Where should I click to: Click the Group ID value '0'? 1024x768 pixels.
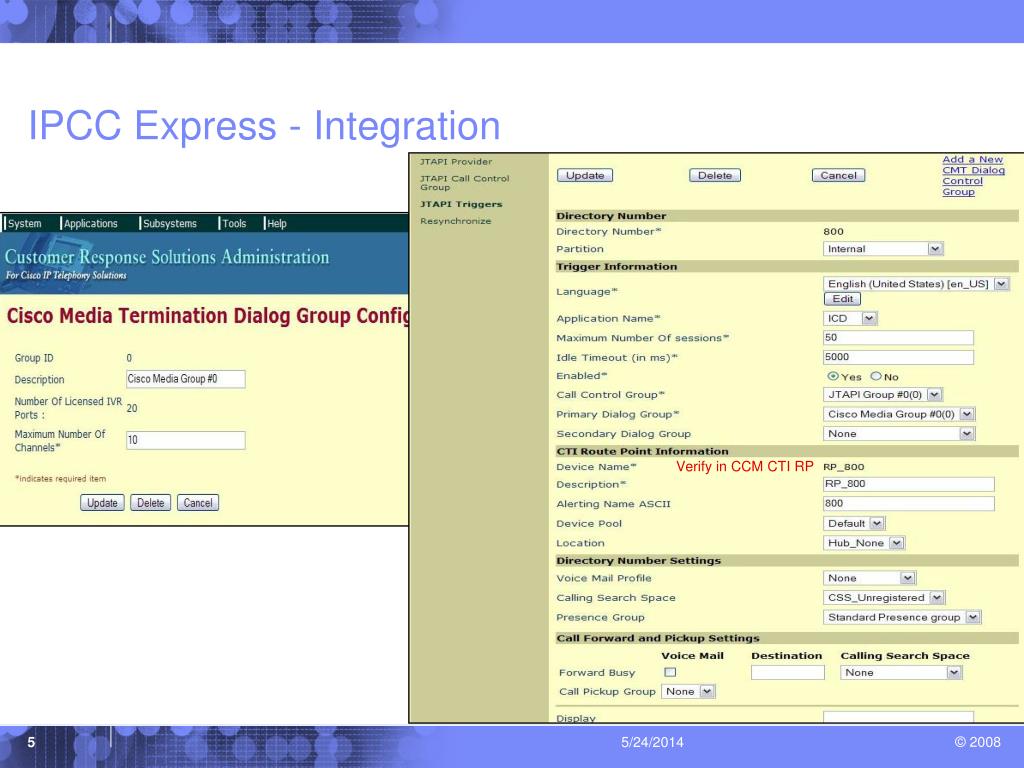pyautogui.click(x=129, y=358)
